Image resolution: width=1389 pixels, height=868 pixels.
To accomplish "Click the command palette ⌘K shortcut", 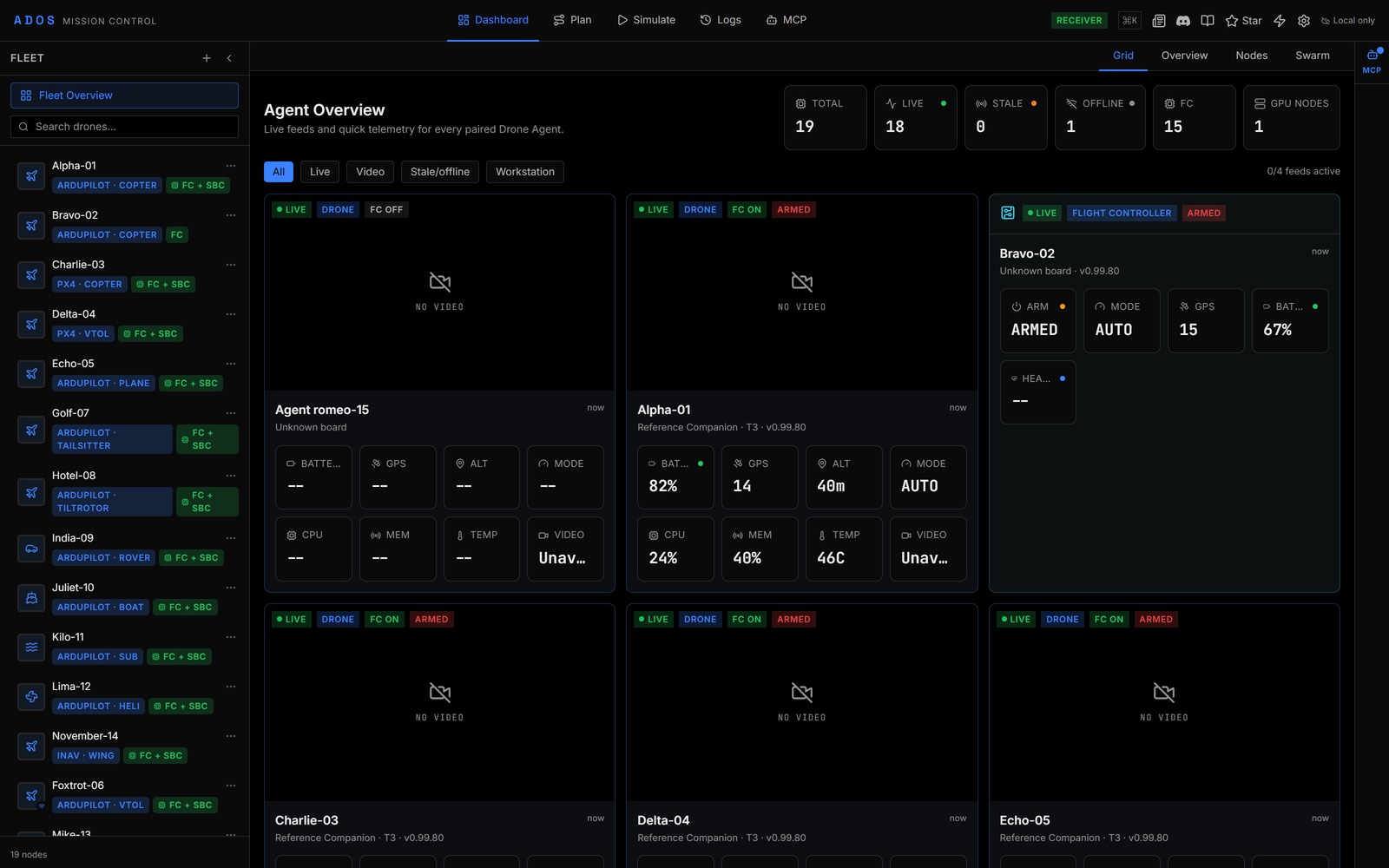I will 1129,21.
